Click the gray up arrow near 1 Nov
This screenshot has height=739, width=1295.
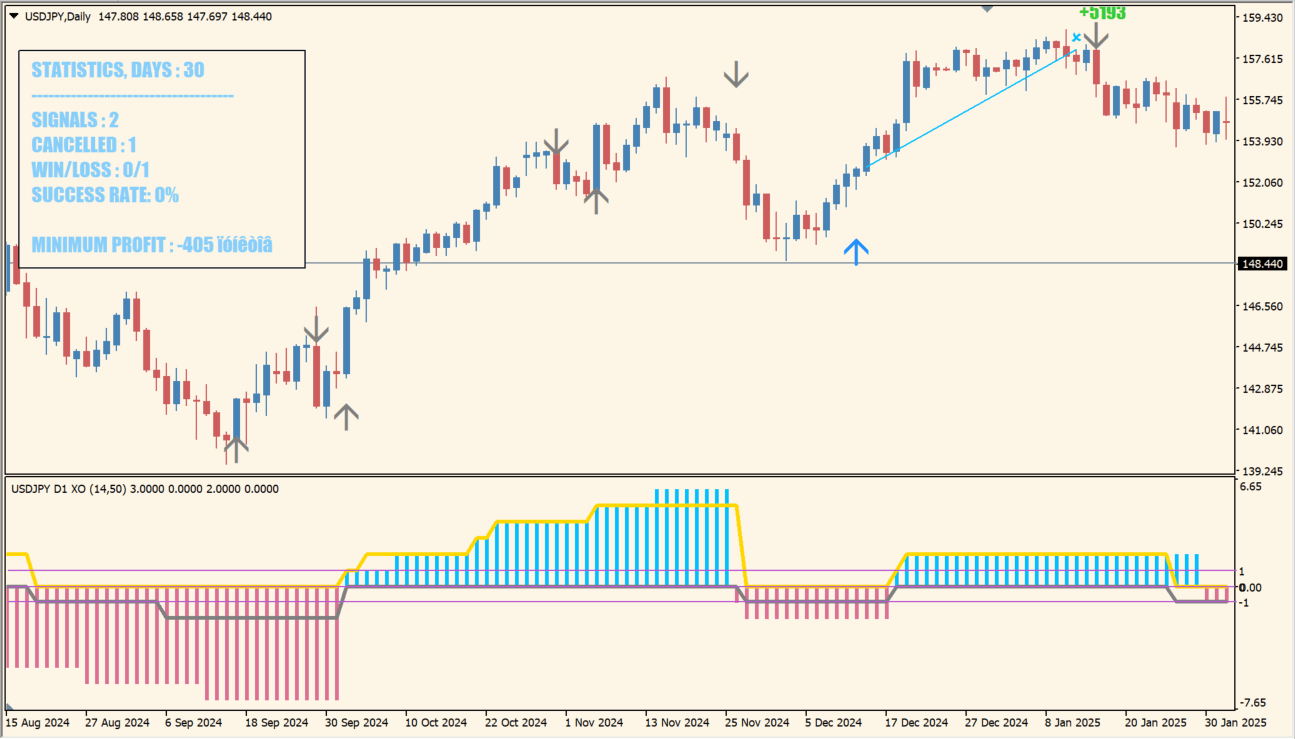click(596, 200)
